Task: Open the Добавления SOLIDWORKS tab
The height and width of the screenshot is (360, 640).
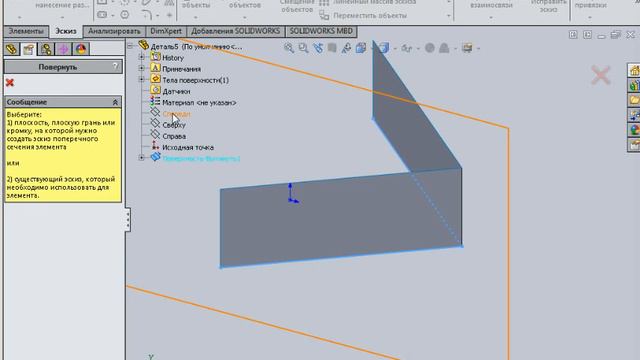Action: 236,31
